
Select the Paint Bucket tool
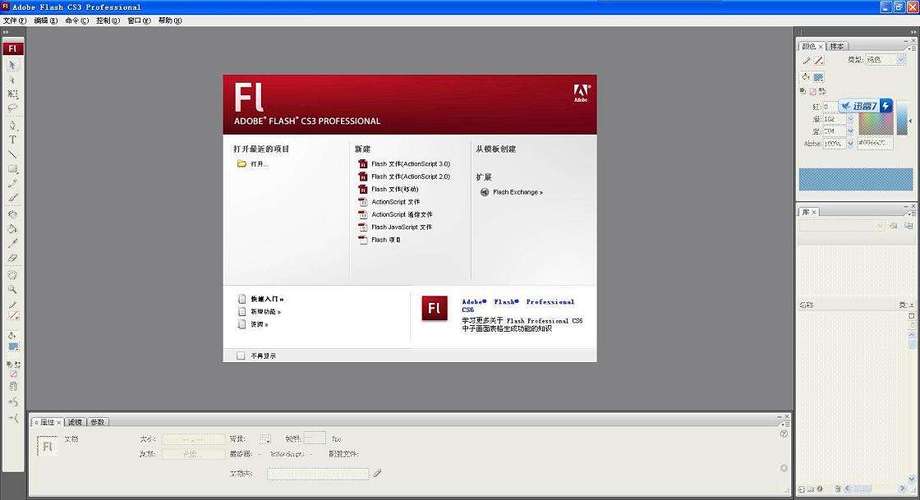12,229
